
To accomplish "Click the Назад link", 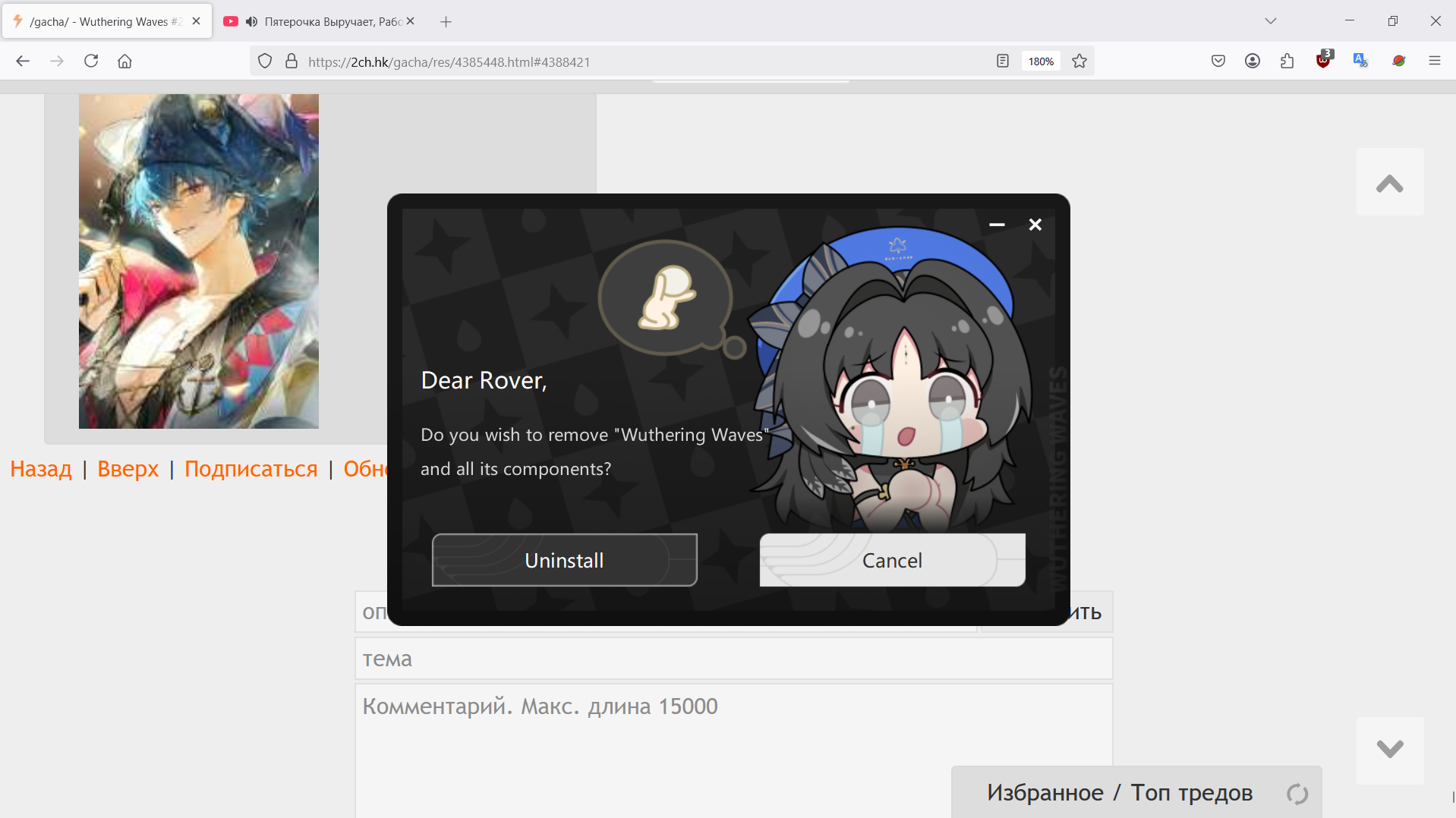I will pyautogui.click(x=41, y=469).
